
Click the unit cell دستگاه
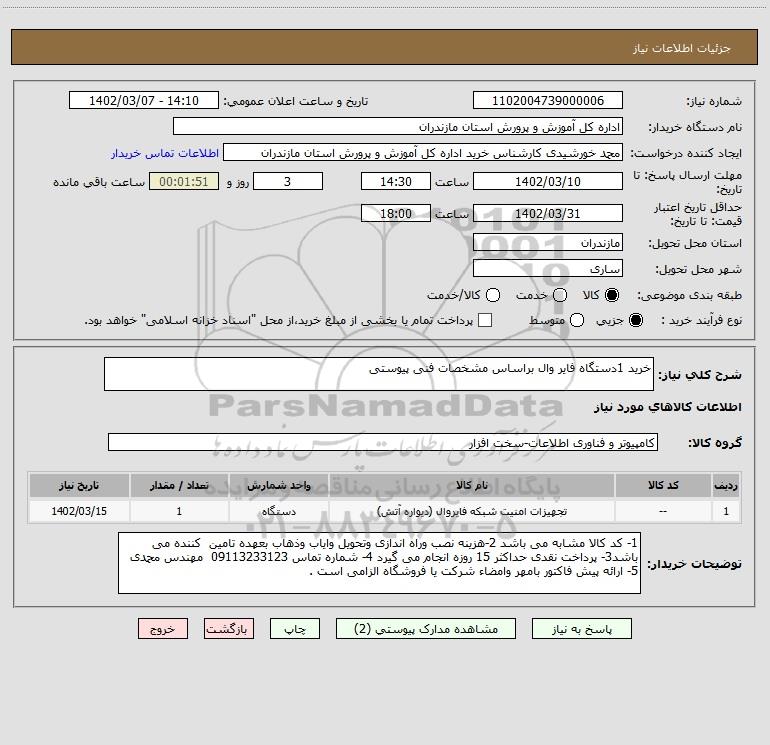pyautogui.click(x=278, y=511)
